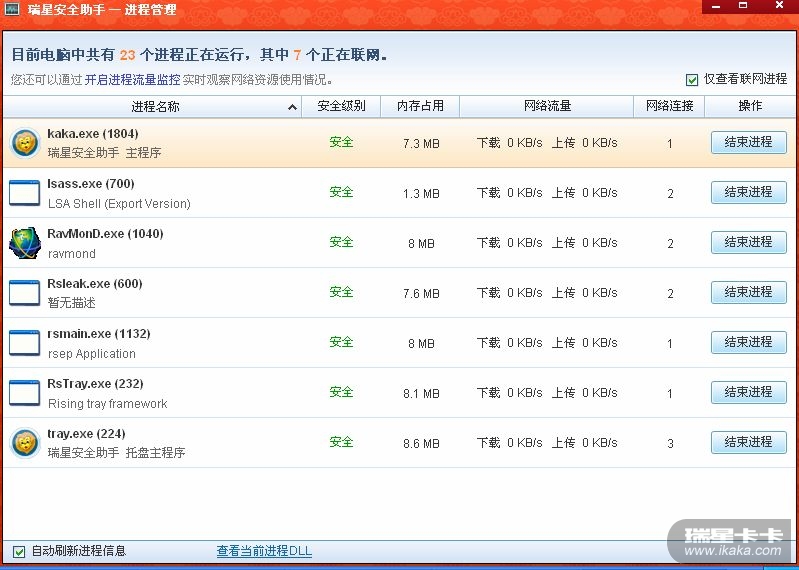
Task: Click 1.3 MB memory value
Action: [x=421, y=194]
